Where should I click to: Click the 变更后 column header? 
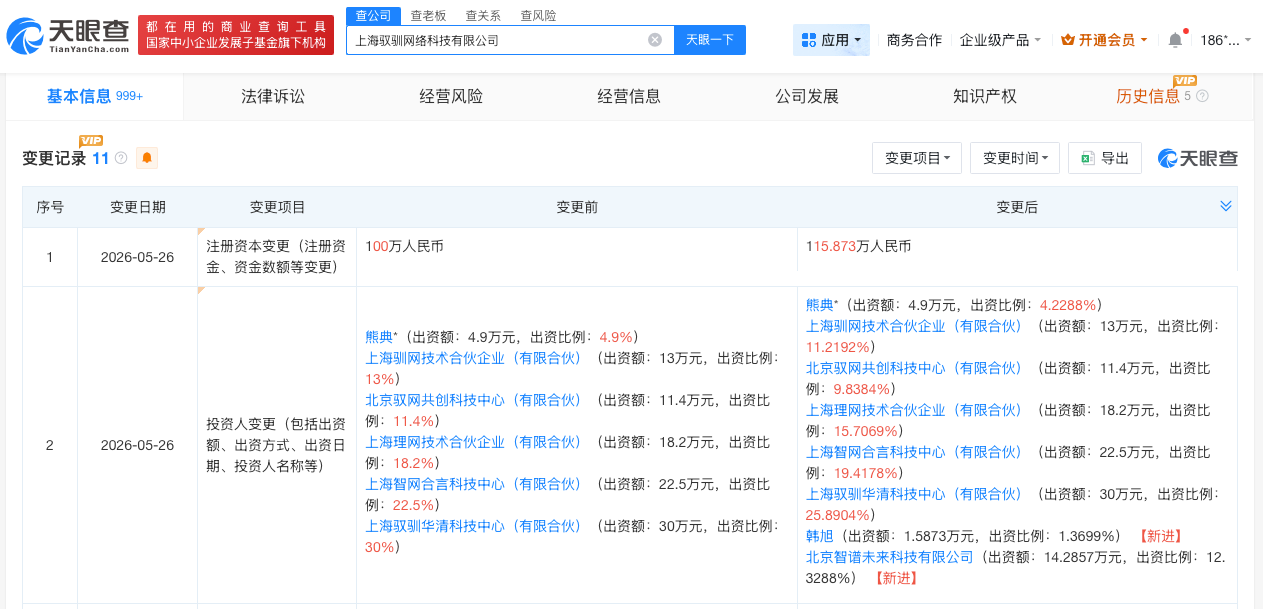(x=1017, y=207)
